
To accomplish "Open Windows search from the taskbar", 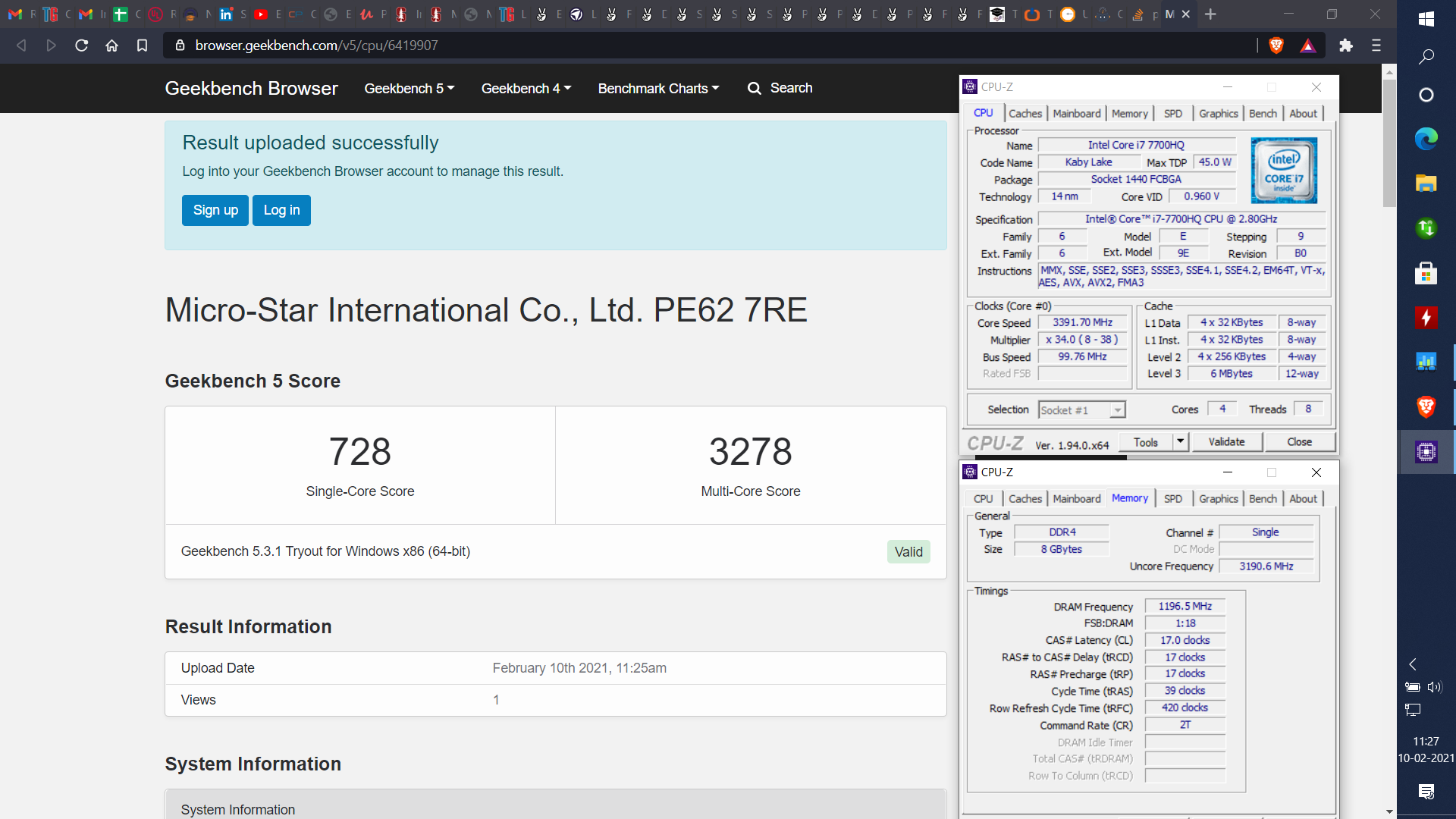I will (x=1426, y=57).
